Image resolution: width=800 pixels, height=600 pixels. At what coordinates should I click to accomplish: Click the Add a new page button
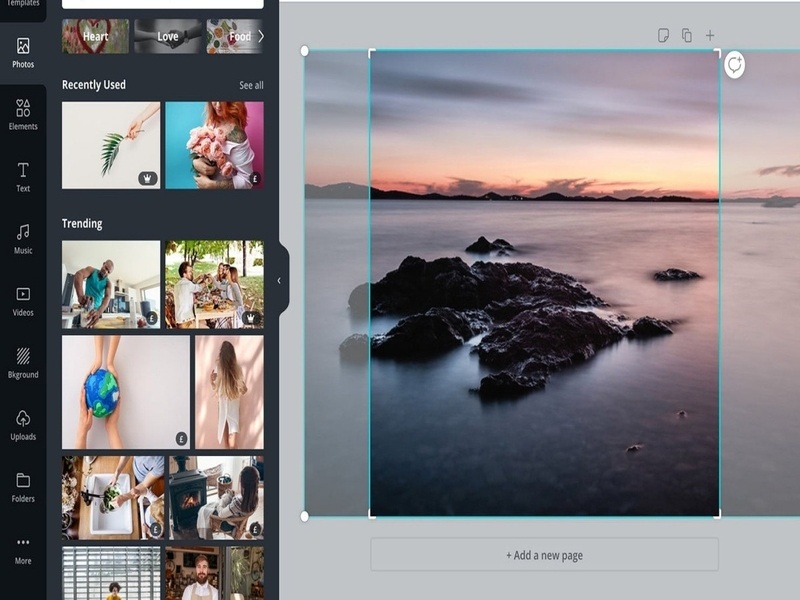(x=544, y=555)
